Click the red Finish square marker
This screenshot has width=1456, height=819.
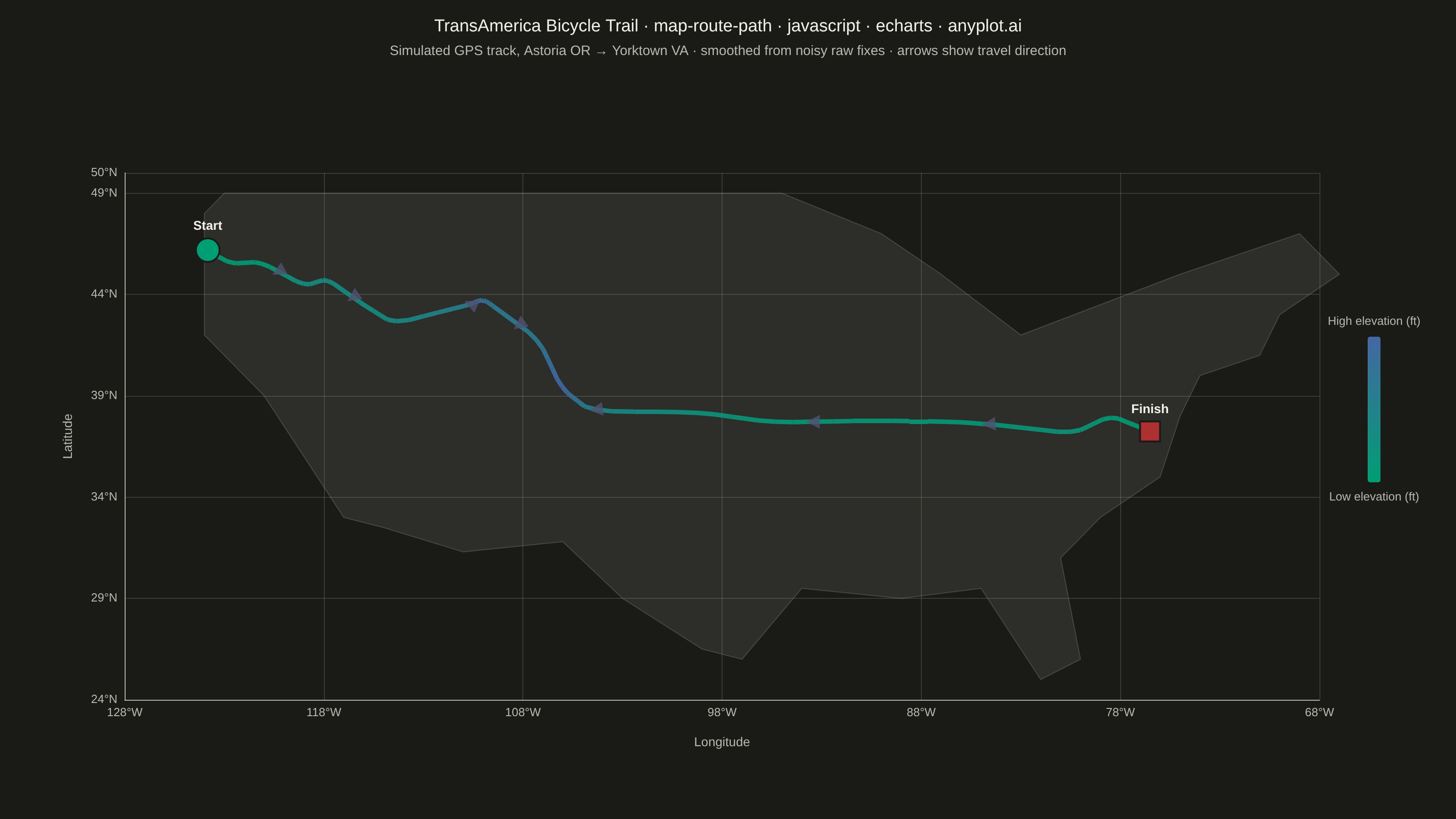1150,431
